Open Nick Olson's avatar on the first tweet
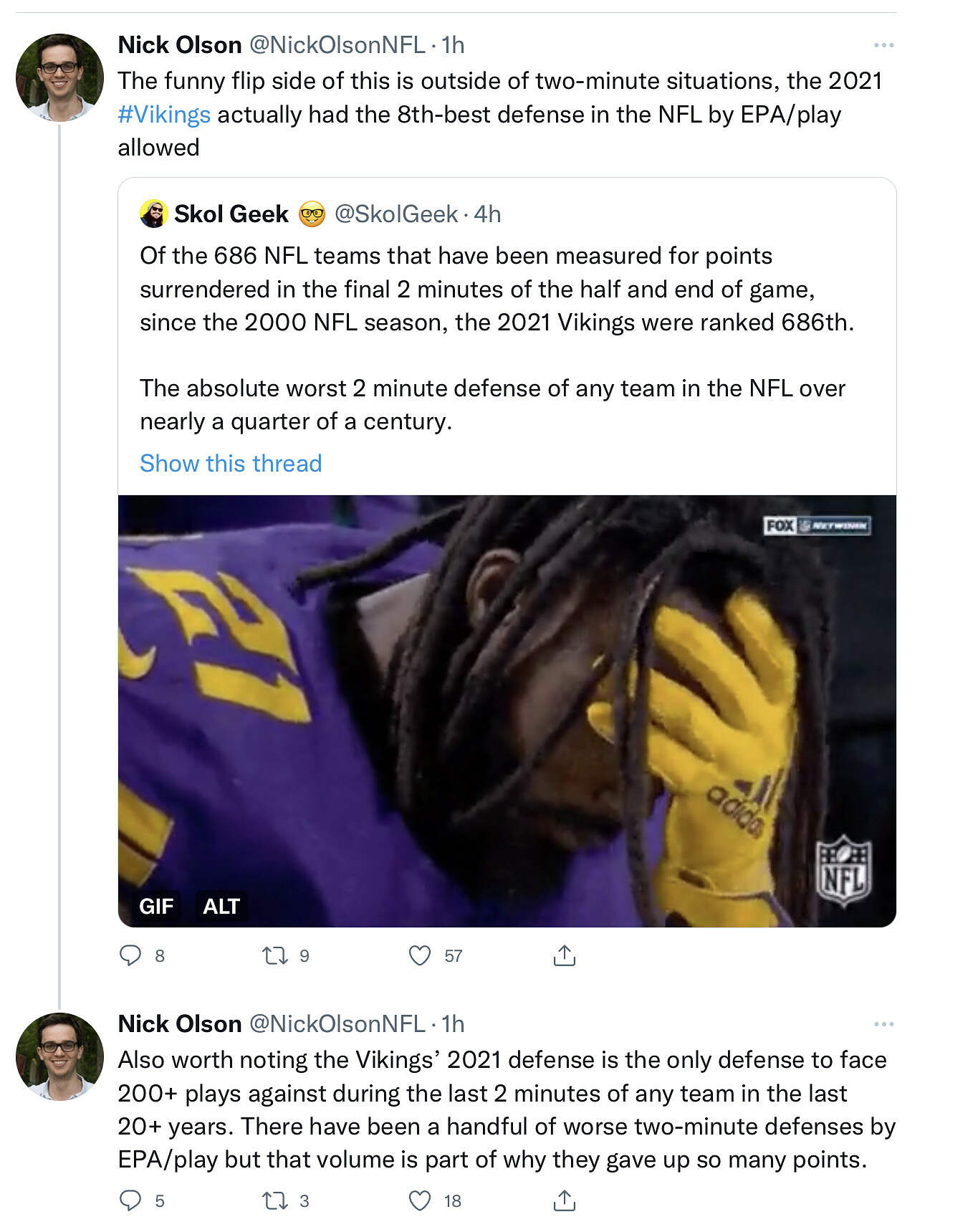 click(x=59, y=77)
